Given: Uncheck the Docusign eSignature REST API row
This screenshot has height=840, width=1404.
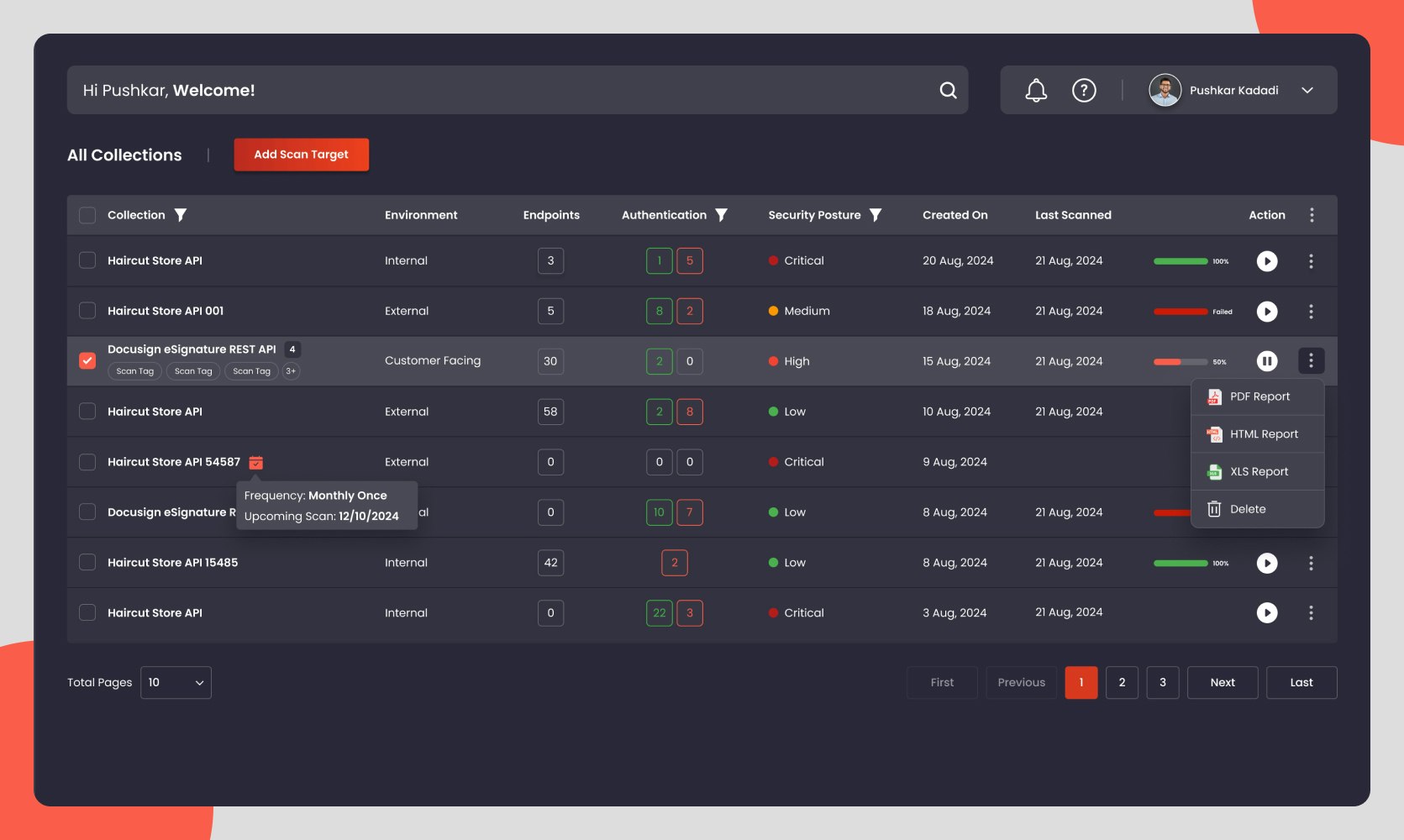Looking at the screenshot, I should 87,360.
